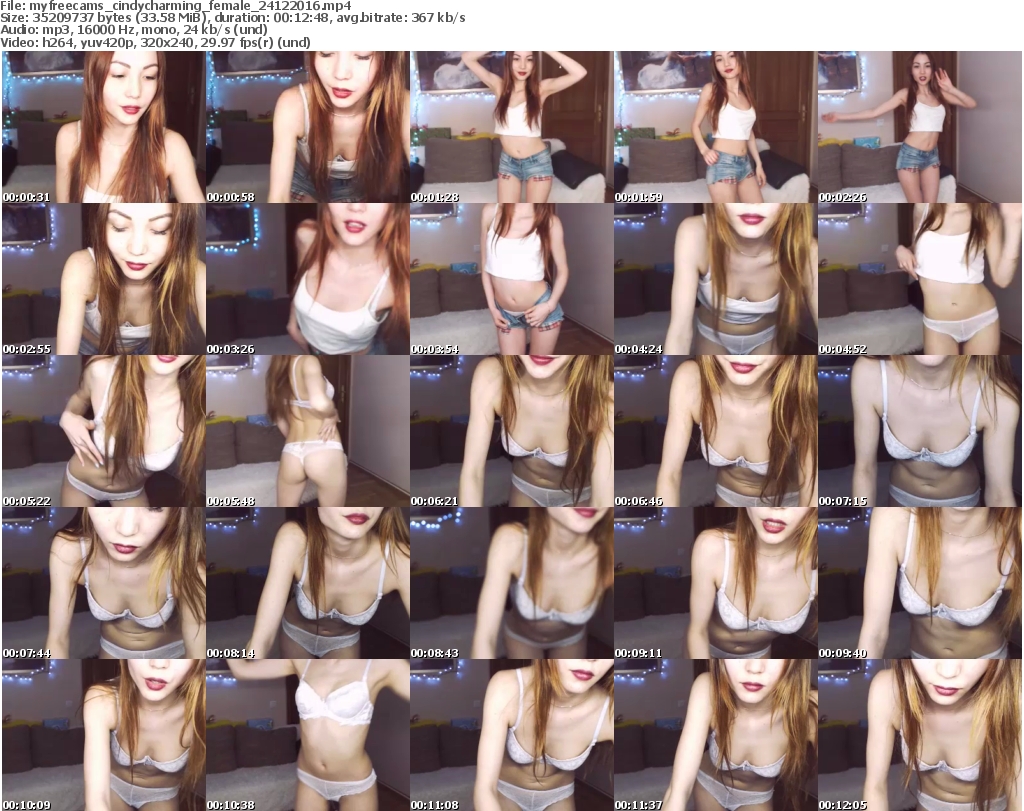The image size is (1024, 811).
Task: Open the thumbnail at timestamp 00:06:46
Action: [x=715, y=431]
